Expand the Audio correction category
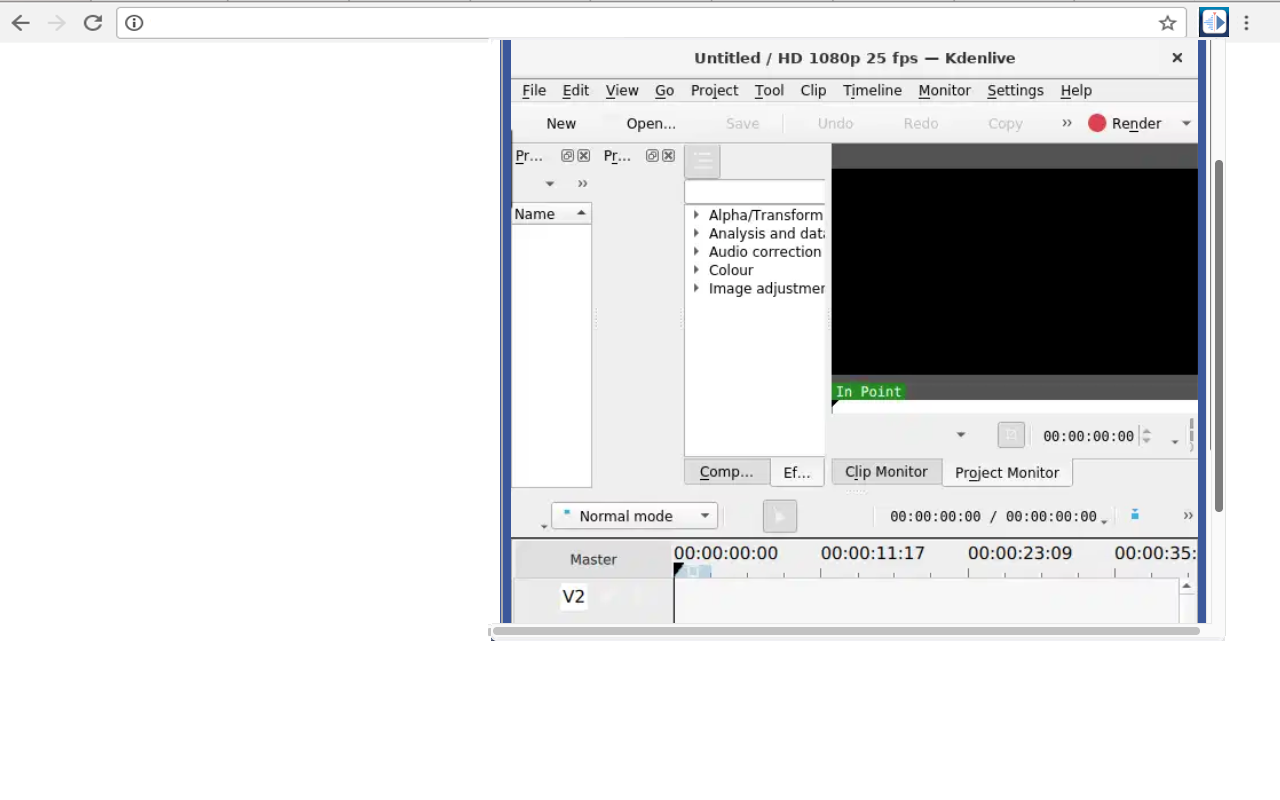 696,252
